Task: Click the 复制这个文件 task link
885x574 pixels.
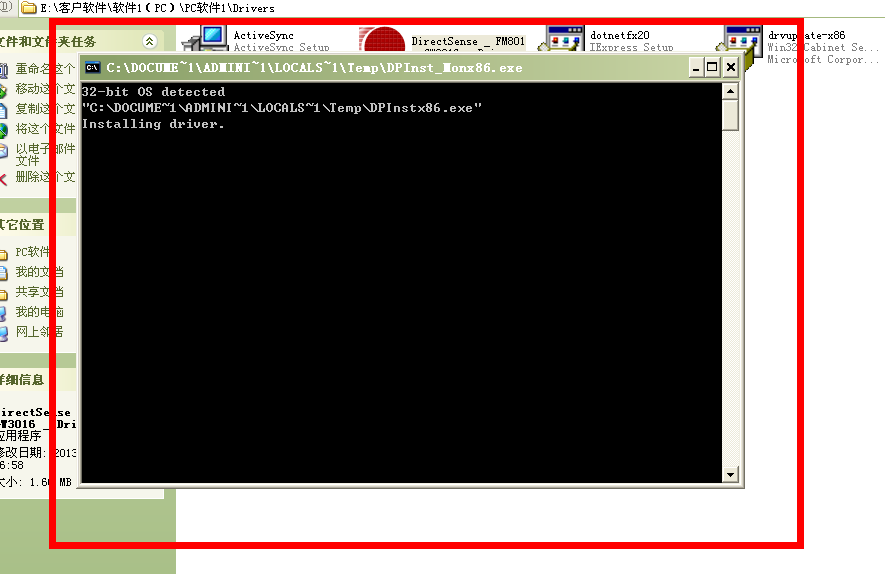Action: pyautogui.click(x=44, y=109)
